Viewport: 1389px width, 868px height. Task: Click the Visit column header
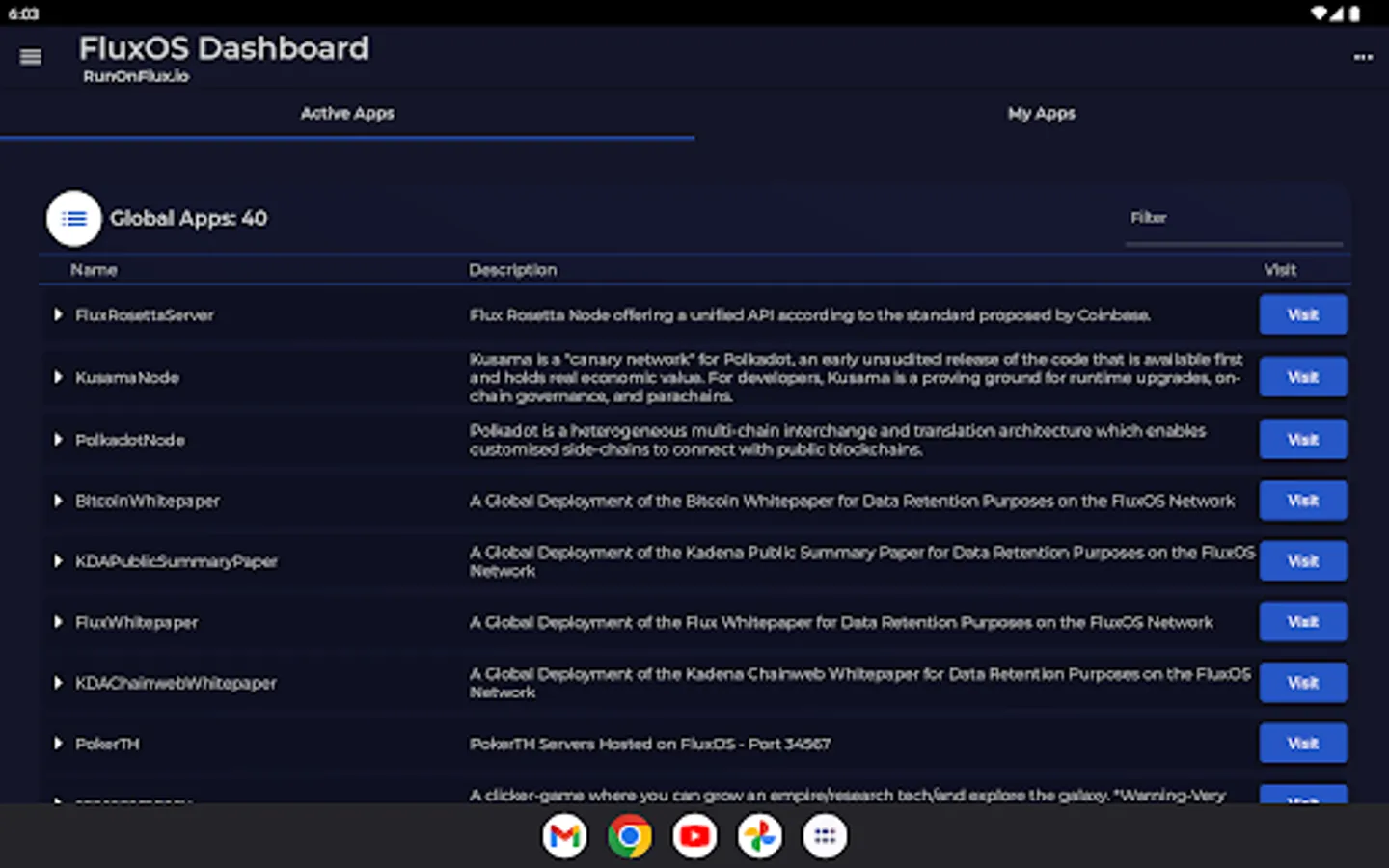tap(1280, 270)
